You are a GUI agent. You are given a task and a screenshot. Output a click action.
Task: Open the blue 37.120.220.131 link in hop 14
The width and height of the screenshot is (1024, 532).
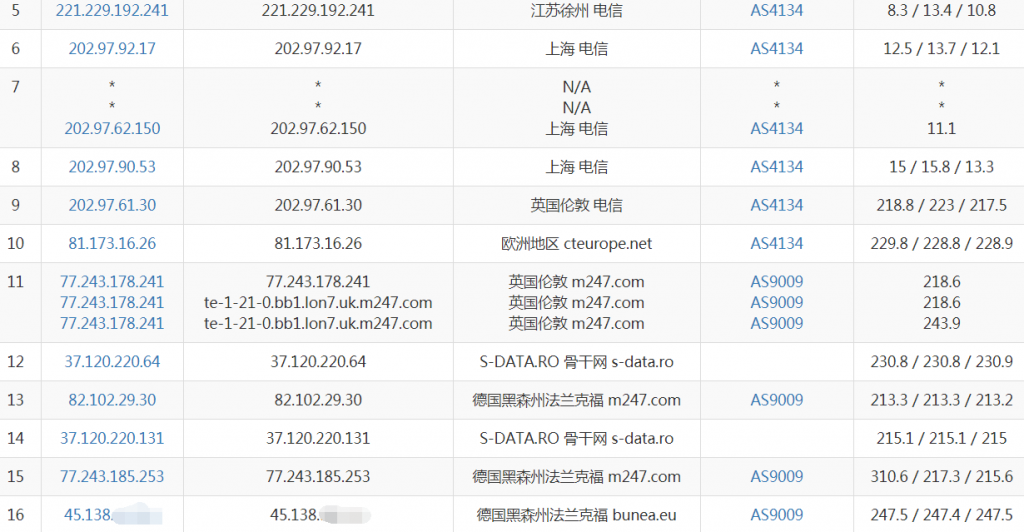click(112, 438)
